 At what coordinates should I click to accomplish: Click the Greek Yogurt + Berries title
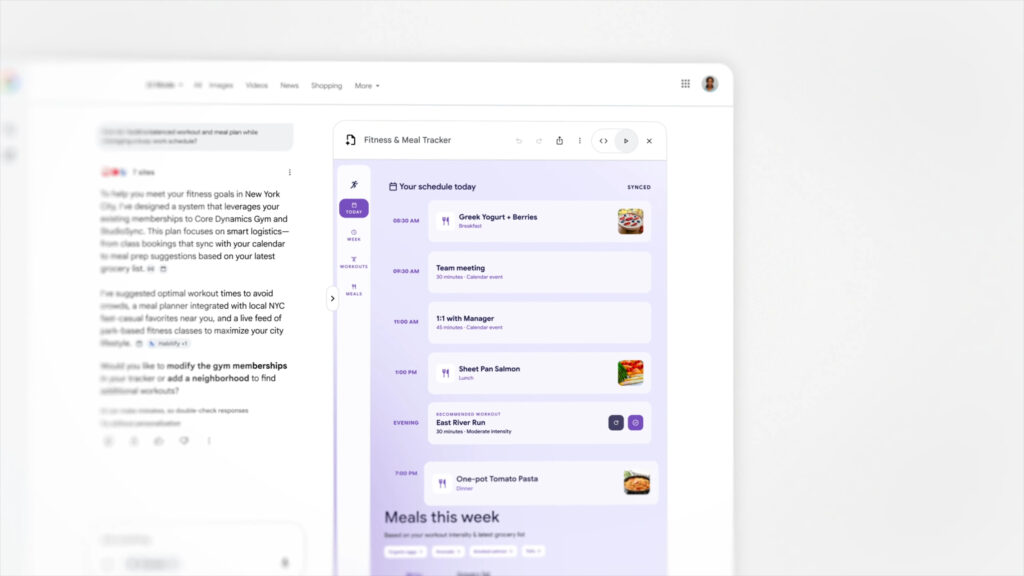(x=498, y=217)
